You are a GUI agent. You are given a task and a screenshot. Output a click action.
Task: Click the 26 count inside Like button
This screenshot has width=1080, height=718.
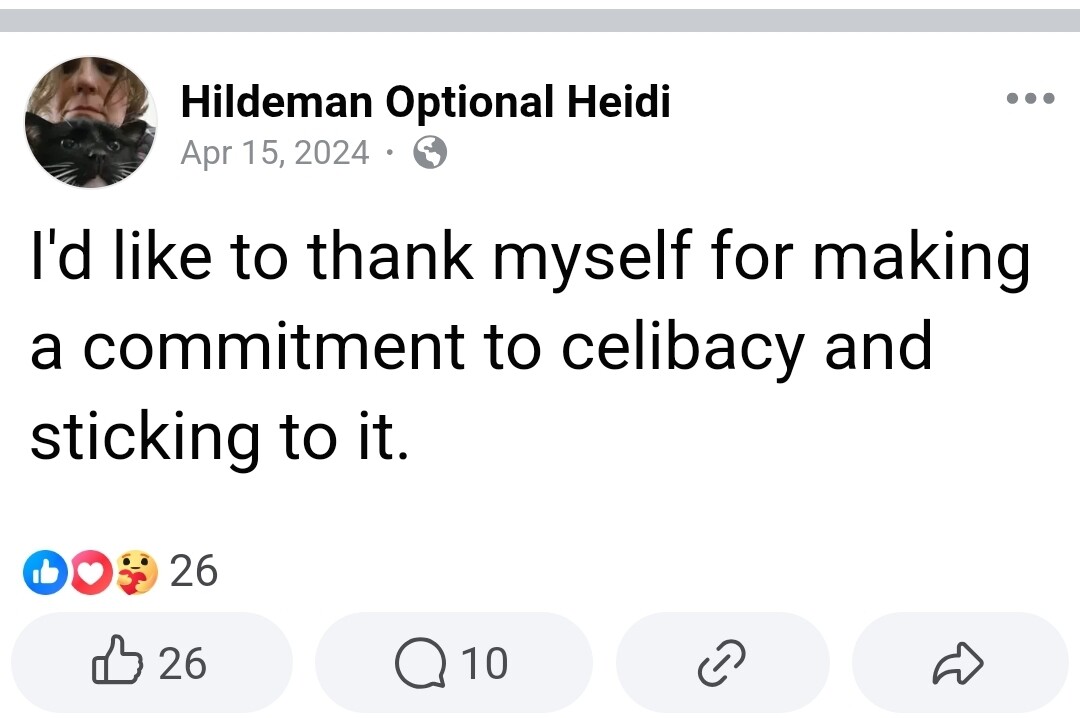tap(182, 663)
